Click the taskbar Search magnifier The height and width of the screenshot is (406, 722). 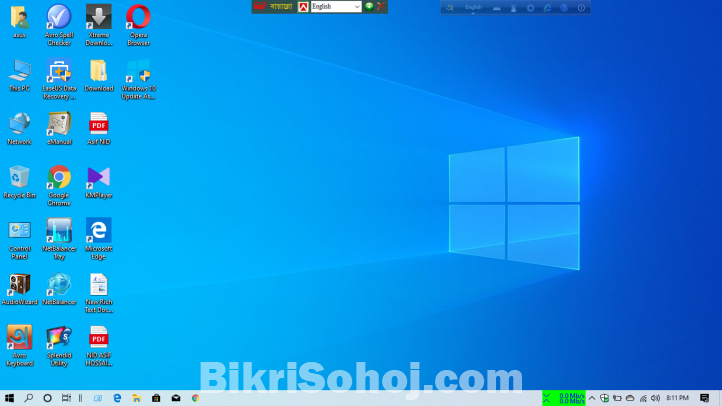tap(28, 398)
